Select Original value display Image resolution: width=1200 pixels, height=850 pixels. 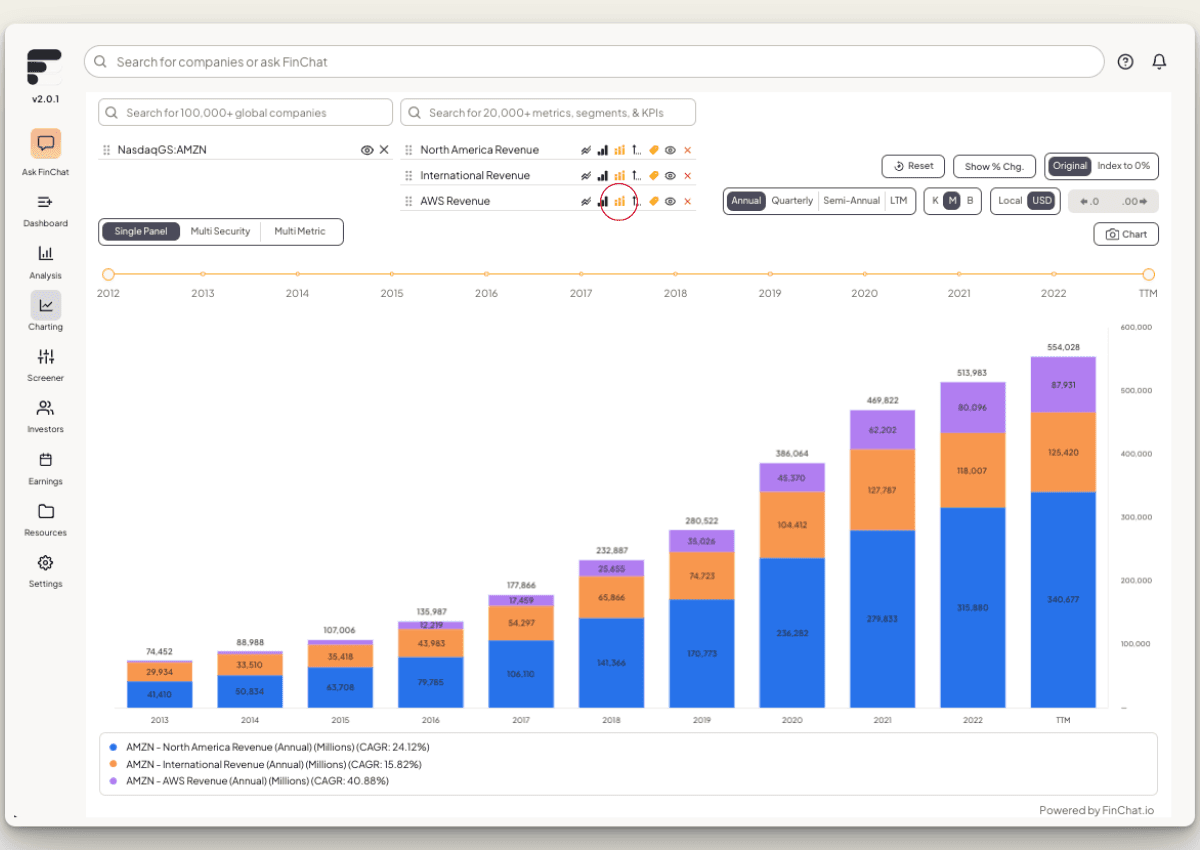coord(1069,166)
